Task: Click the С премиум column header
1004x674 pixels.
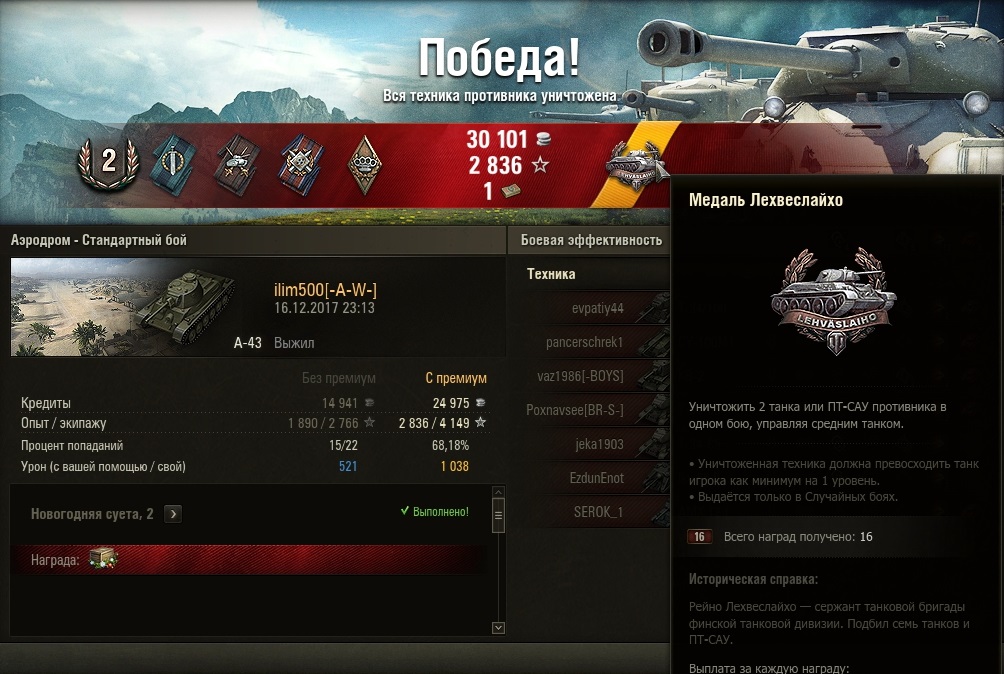Action: pos(456,378)
